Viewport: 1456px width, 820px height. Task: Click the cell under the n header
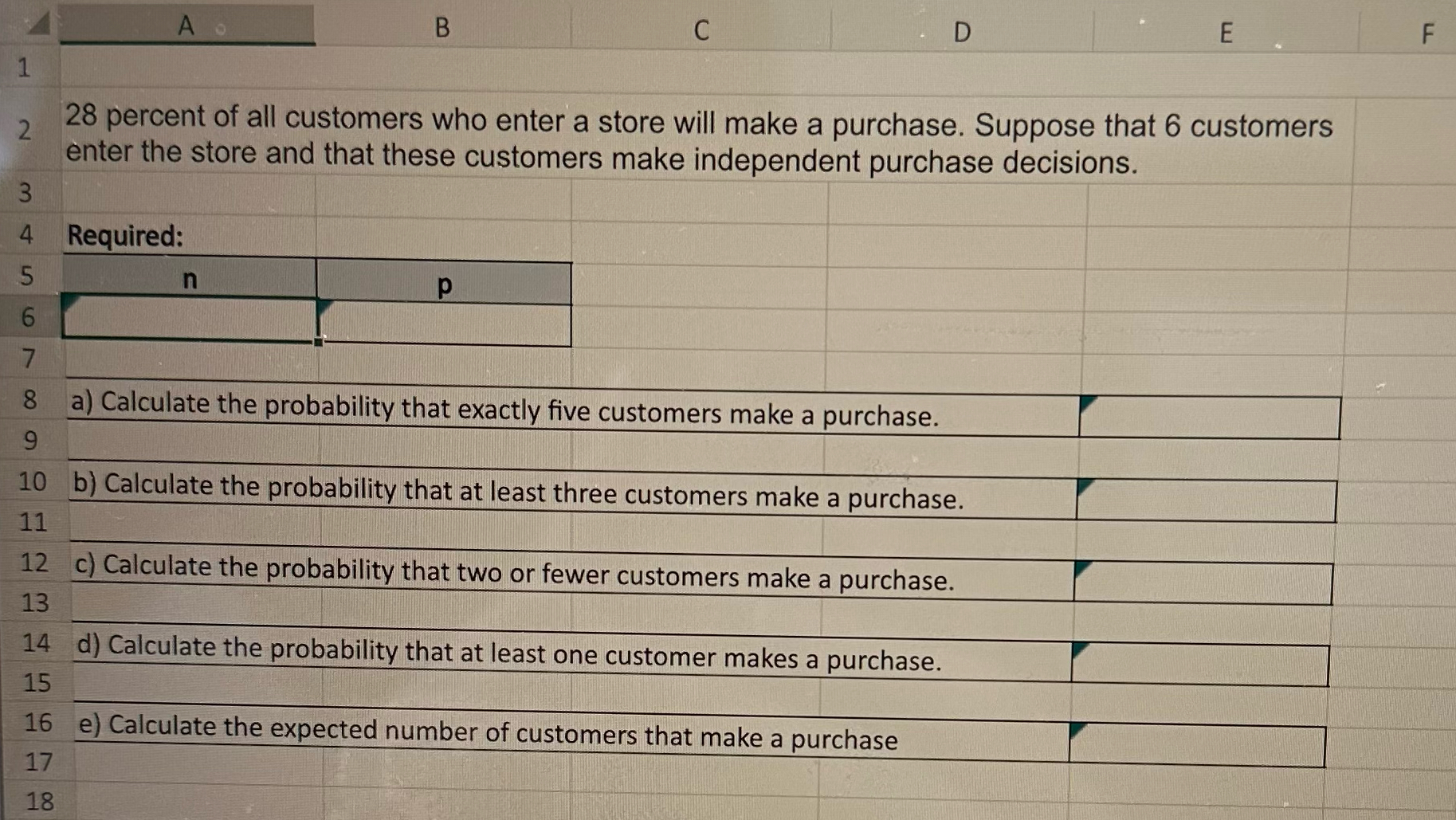(187, 319)
